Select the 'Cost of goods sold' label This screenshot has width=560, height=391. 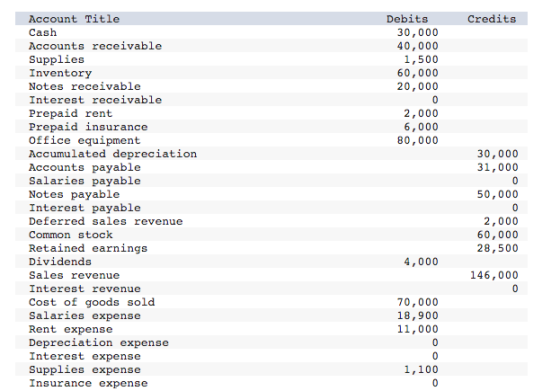tap(91, 302)
